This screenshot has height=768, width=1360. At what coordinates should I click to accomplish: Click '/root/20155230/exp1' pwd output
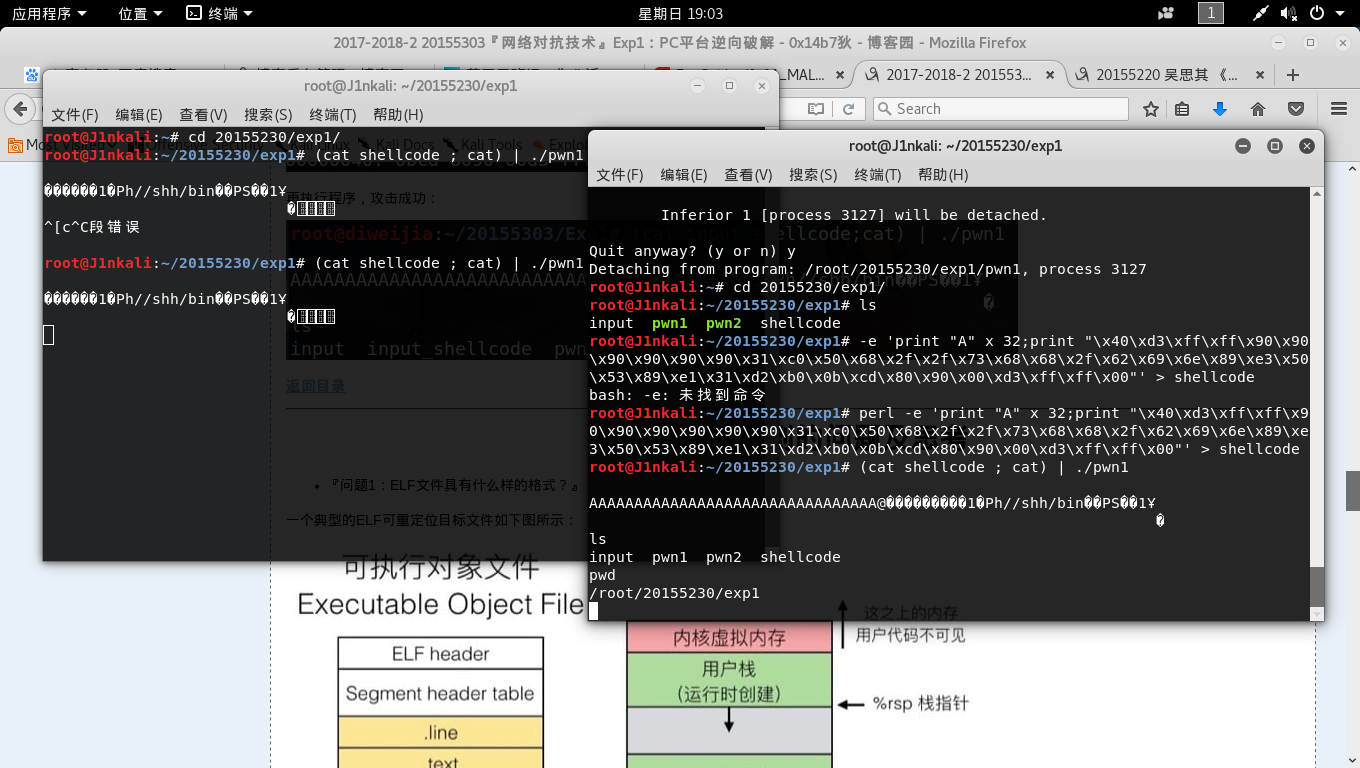(x=674, y=593)
